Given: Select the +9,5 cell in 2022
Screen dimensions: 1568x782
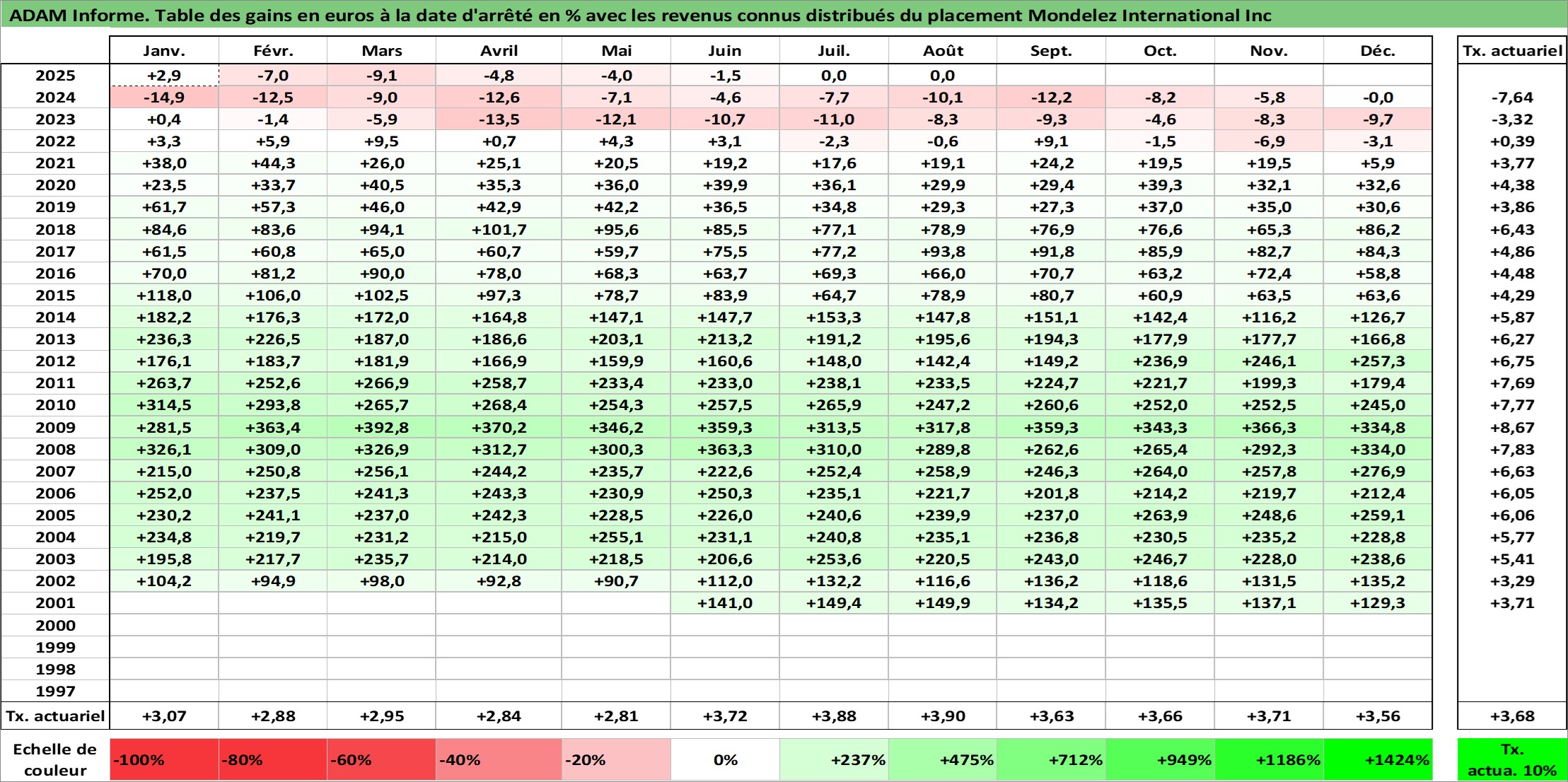Looking at the screenshot, I should (x=381, y=141).
